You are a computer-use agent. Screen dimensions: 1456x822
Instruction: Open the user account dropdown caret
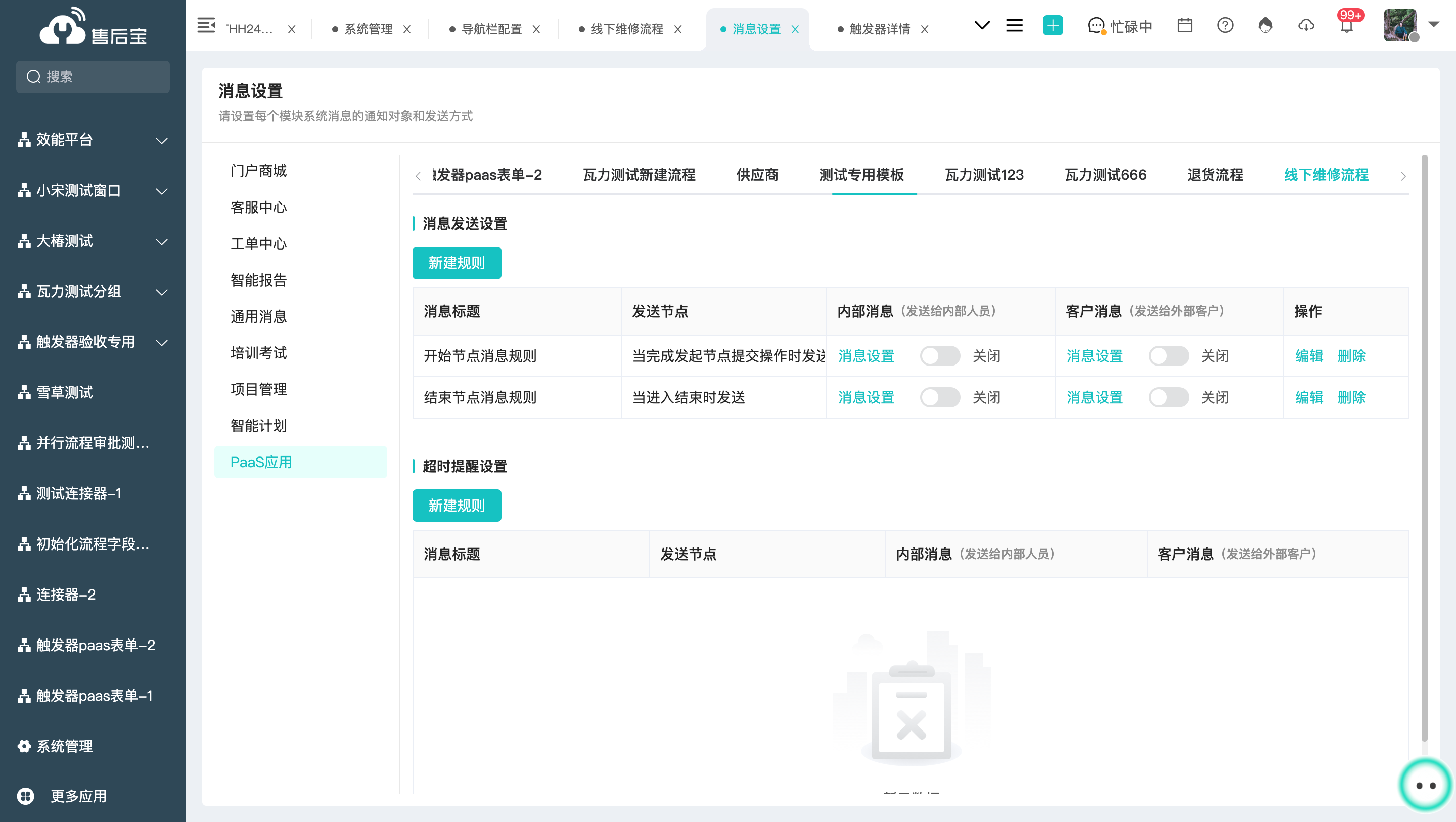[x=1433, y=24]
